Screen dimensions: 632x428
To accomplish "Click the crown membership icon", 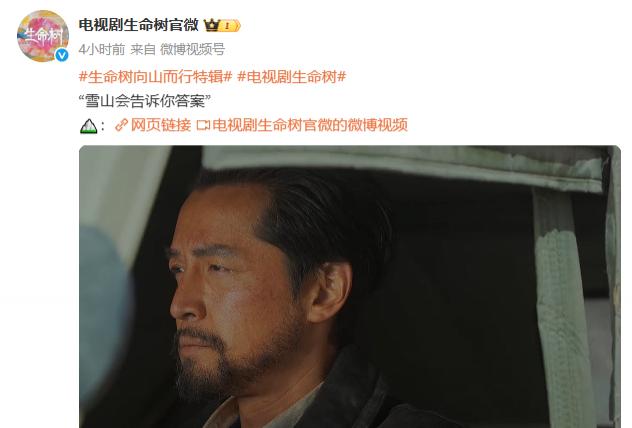I will (211, 25).
